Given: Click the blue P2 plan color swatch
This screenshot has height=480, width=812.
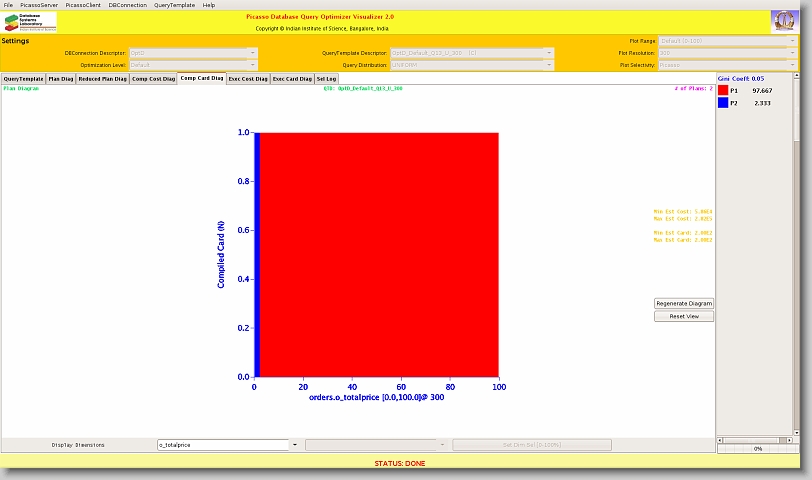Looking at the screenshot, I should tap(723, 103).
